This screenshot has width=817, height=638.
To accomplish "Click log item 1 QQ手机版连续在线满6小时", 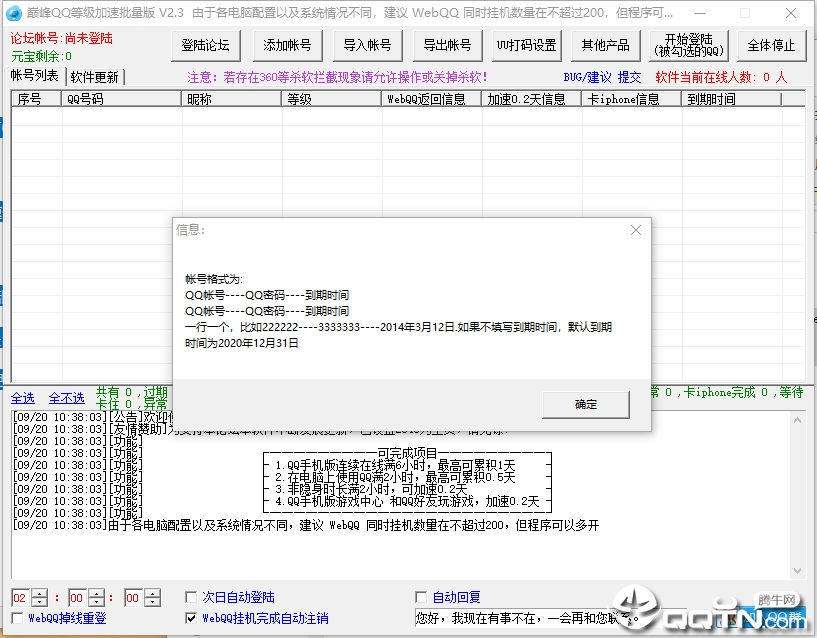I will point(395,465).
